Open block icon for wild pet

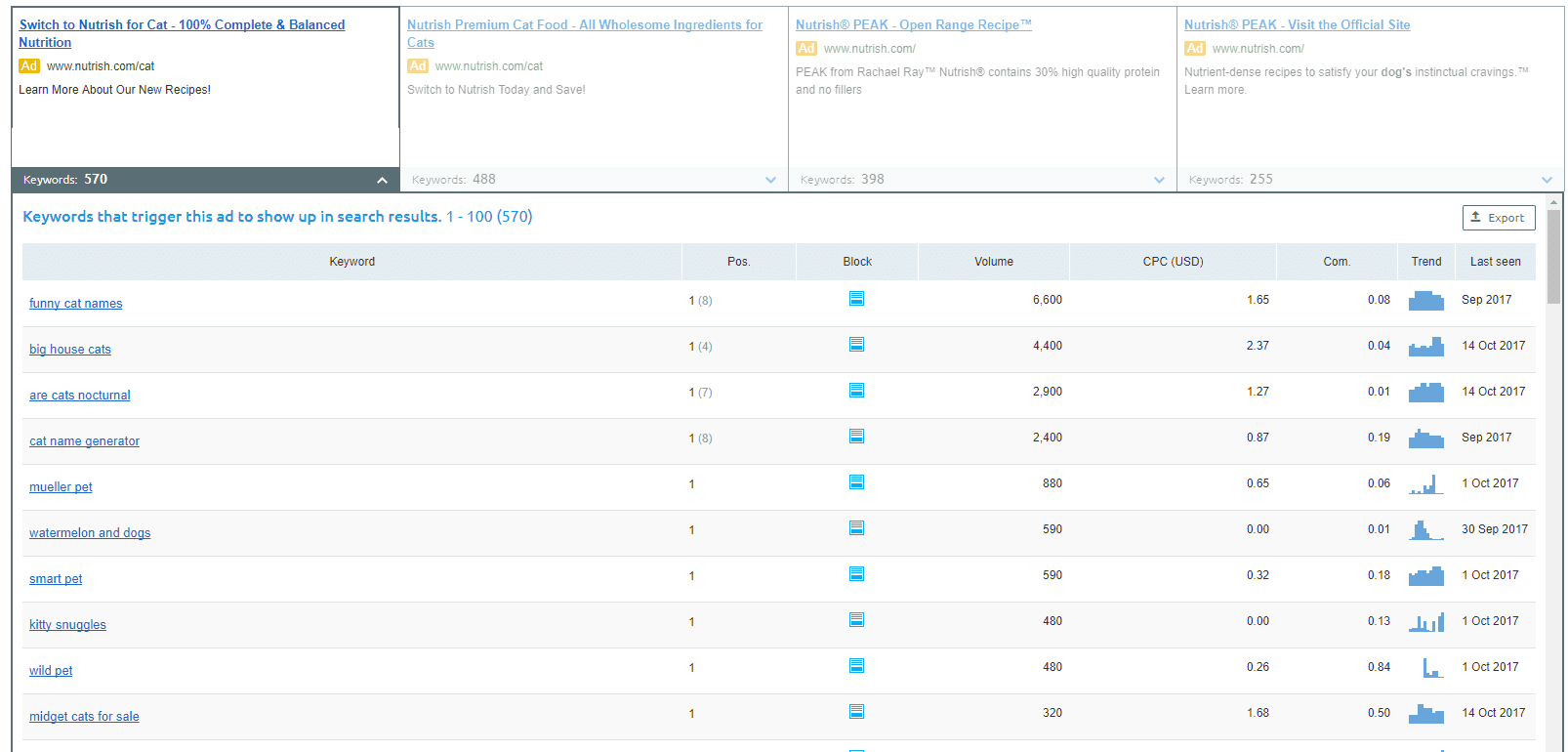(x=856, y=666)
